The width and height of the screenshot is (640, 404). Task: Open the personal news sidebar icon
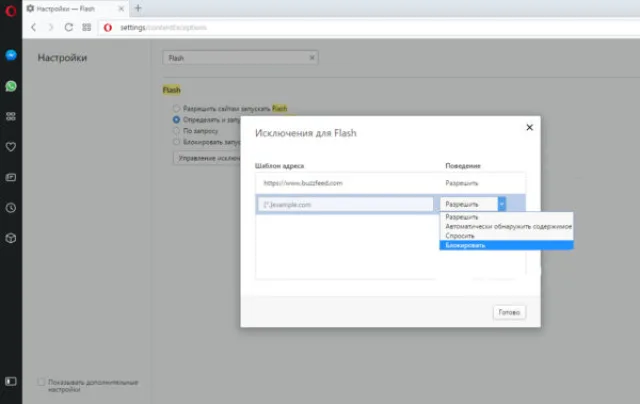tap(11, 178)
